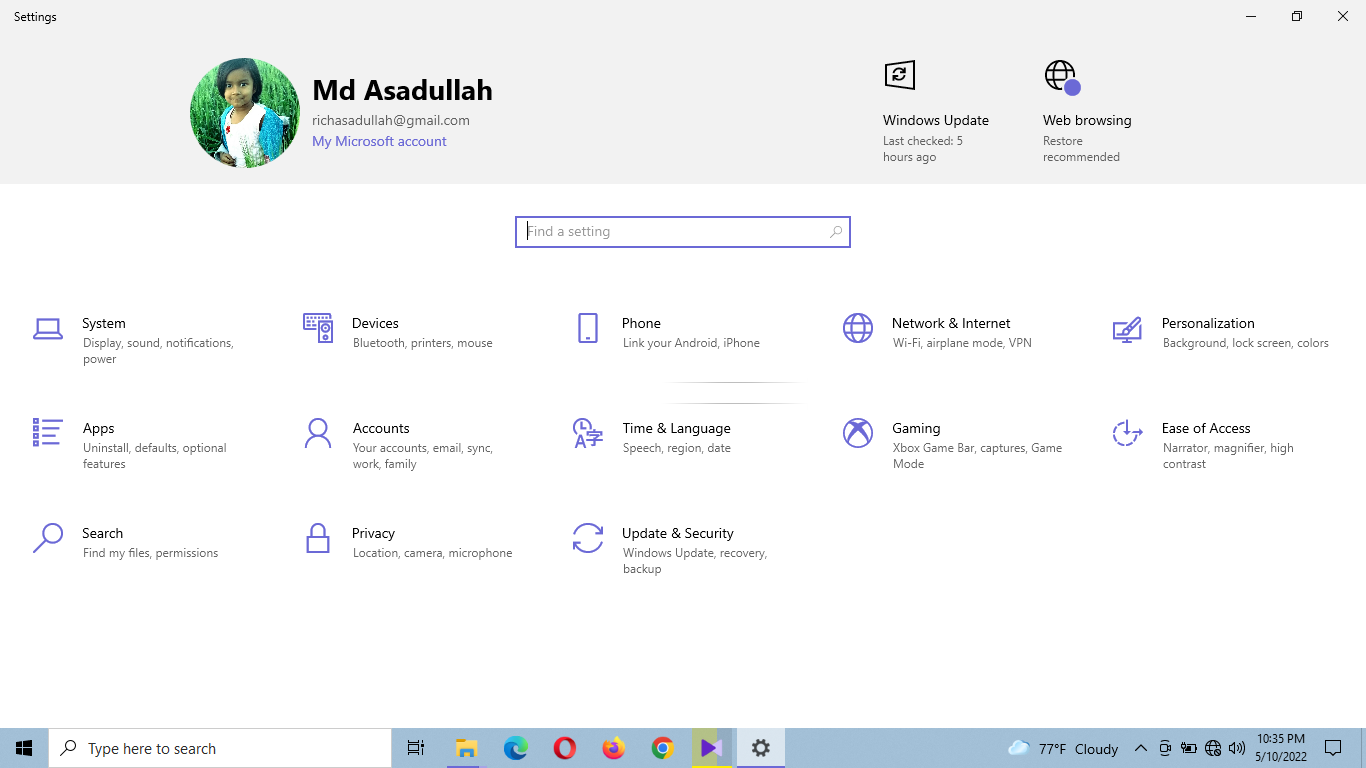Click 'Wi-Fi, airplane mode, VPN' description
1366x768 pixels.
coord(962,343)
